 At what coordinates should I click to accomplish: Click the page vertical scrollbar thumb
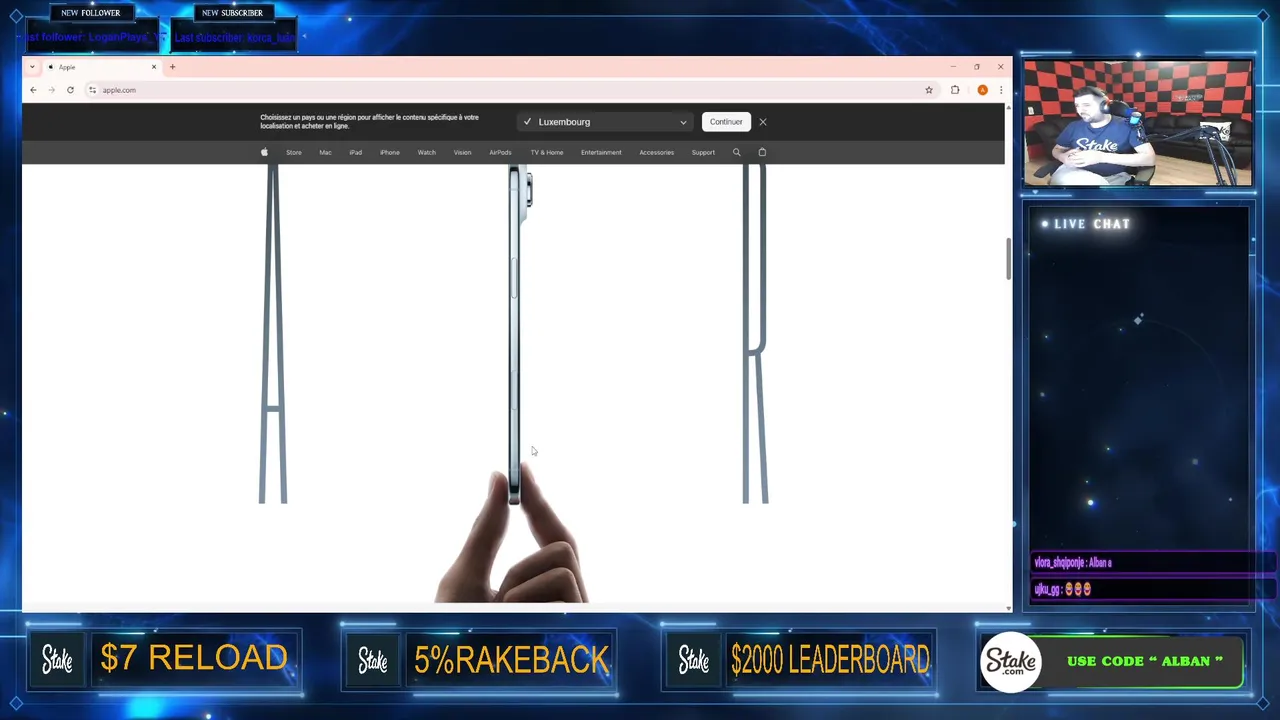(1008, 259)
